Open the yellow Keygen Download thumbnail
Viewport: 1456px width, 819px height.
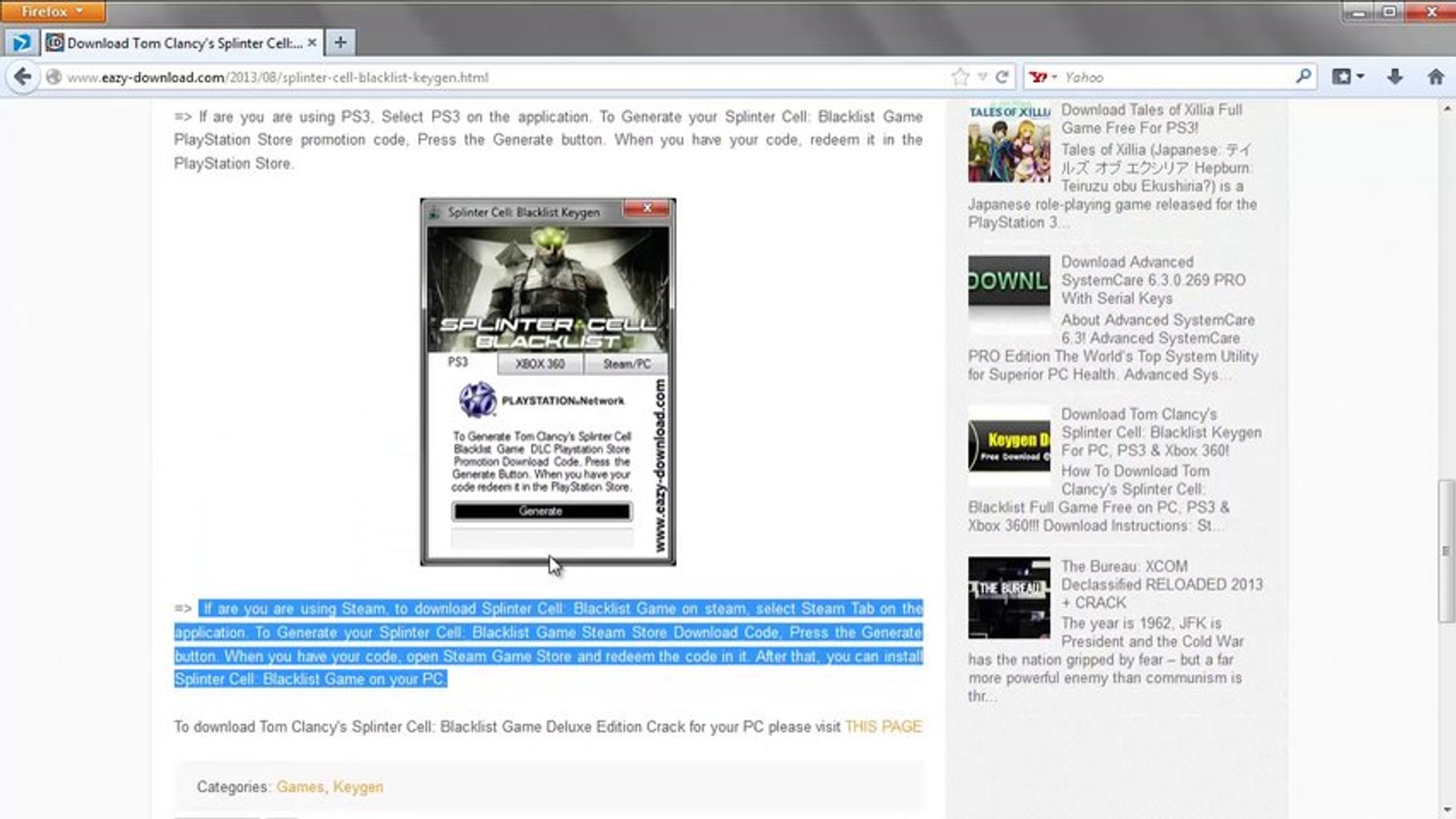point(1009,446)
